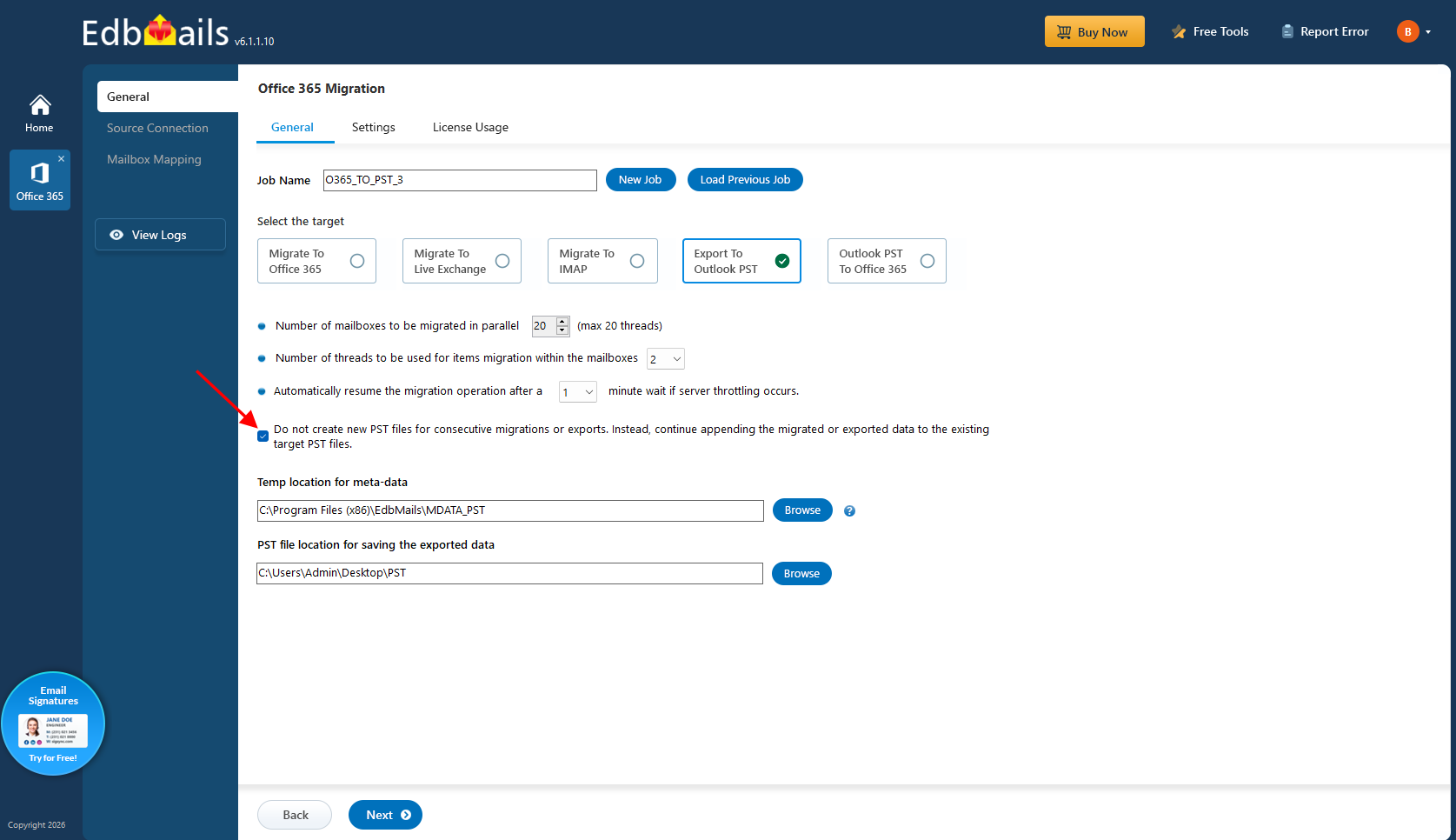Click Report Error in the header
The height and width of the screenshot is (840, 1456).
pyautogui.click(x=1325, y=31)
